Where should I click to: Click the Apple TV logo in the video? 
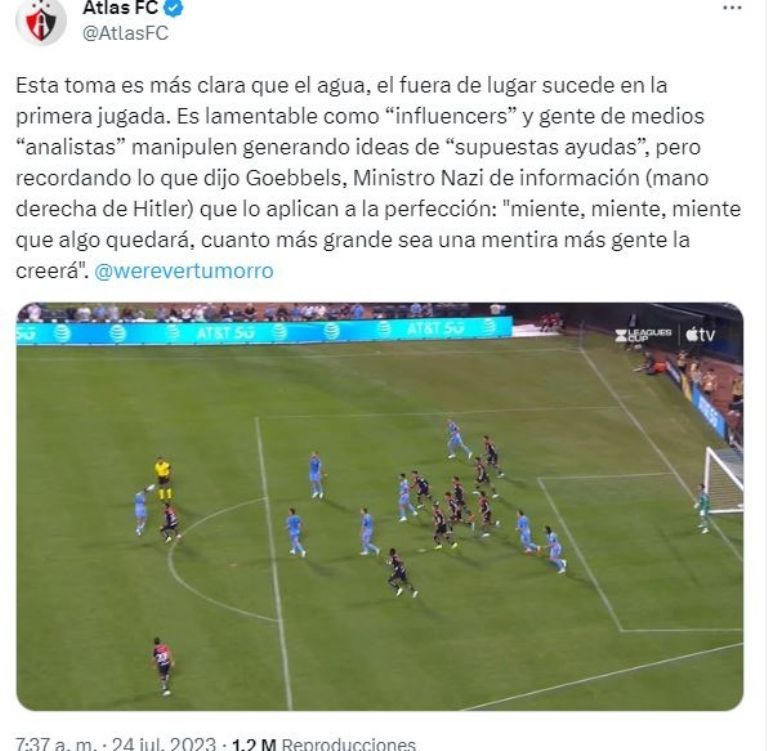tap(701, 335)
